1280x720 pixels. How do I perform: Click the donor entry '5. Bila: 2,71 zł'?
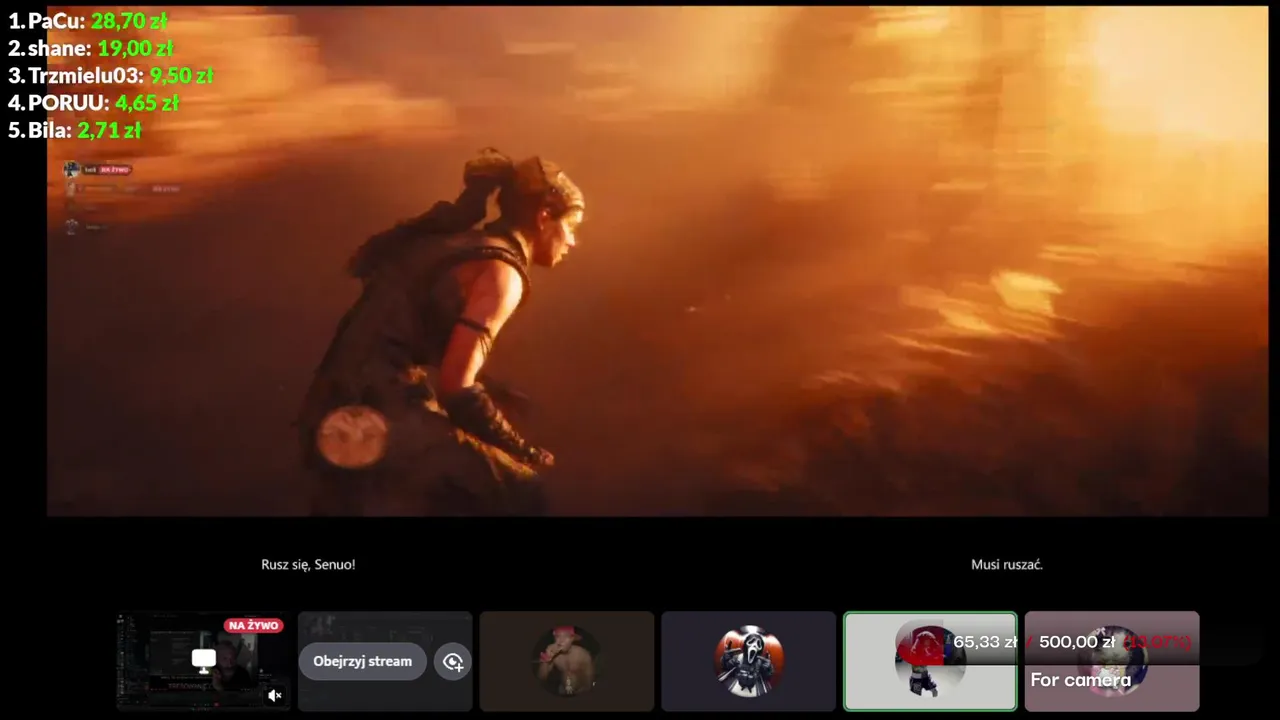[x=75, y=130]
